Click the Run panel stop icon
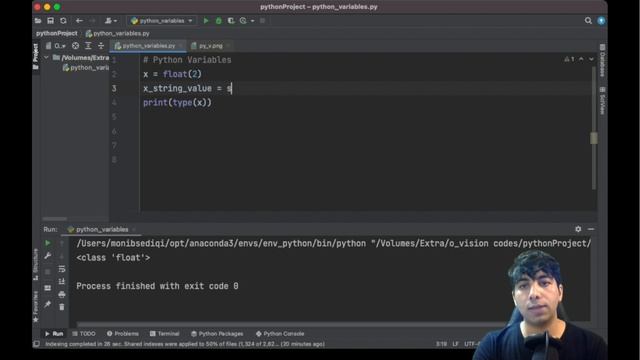Viewport: 640px width, 360px height. pos(48,271)
